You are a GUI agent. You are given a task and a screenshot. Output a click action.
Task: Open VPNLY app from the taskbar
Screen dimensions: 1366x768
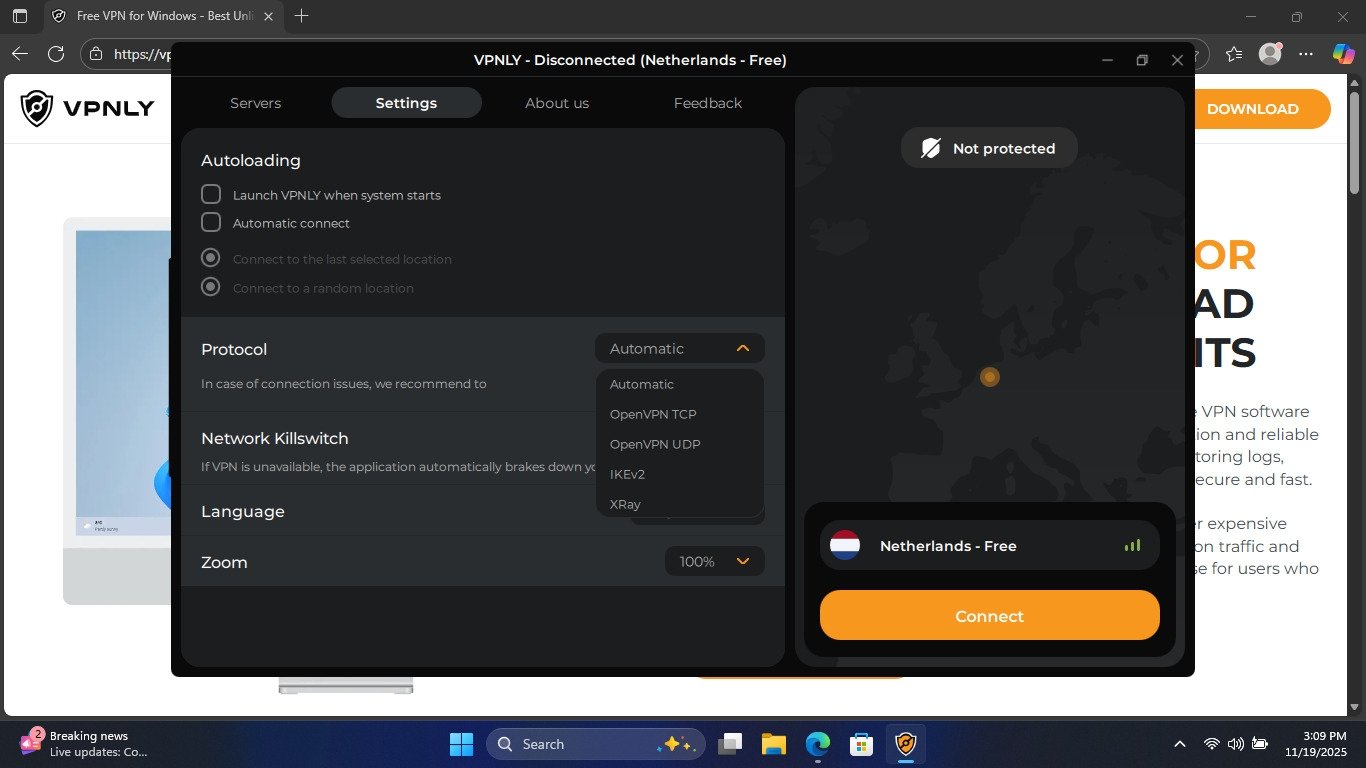pyautogui.click(x=905, y=744)
